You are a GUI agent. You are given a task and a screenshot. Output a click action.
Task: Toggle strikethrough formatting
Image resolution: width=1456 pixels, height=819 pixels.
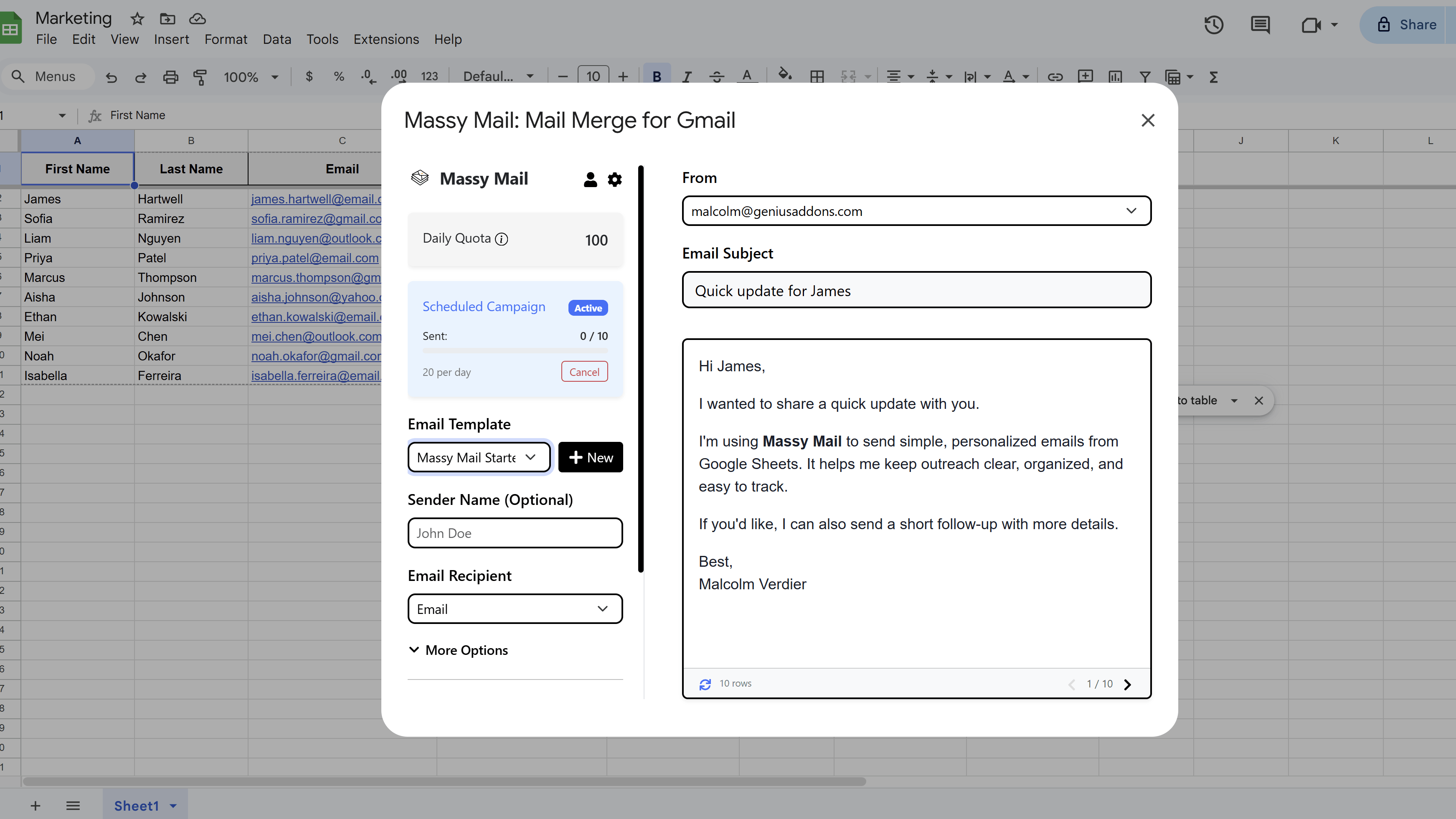(716, 76)
